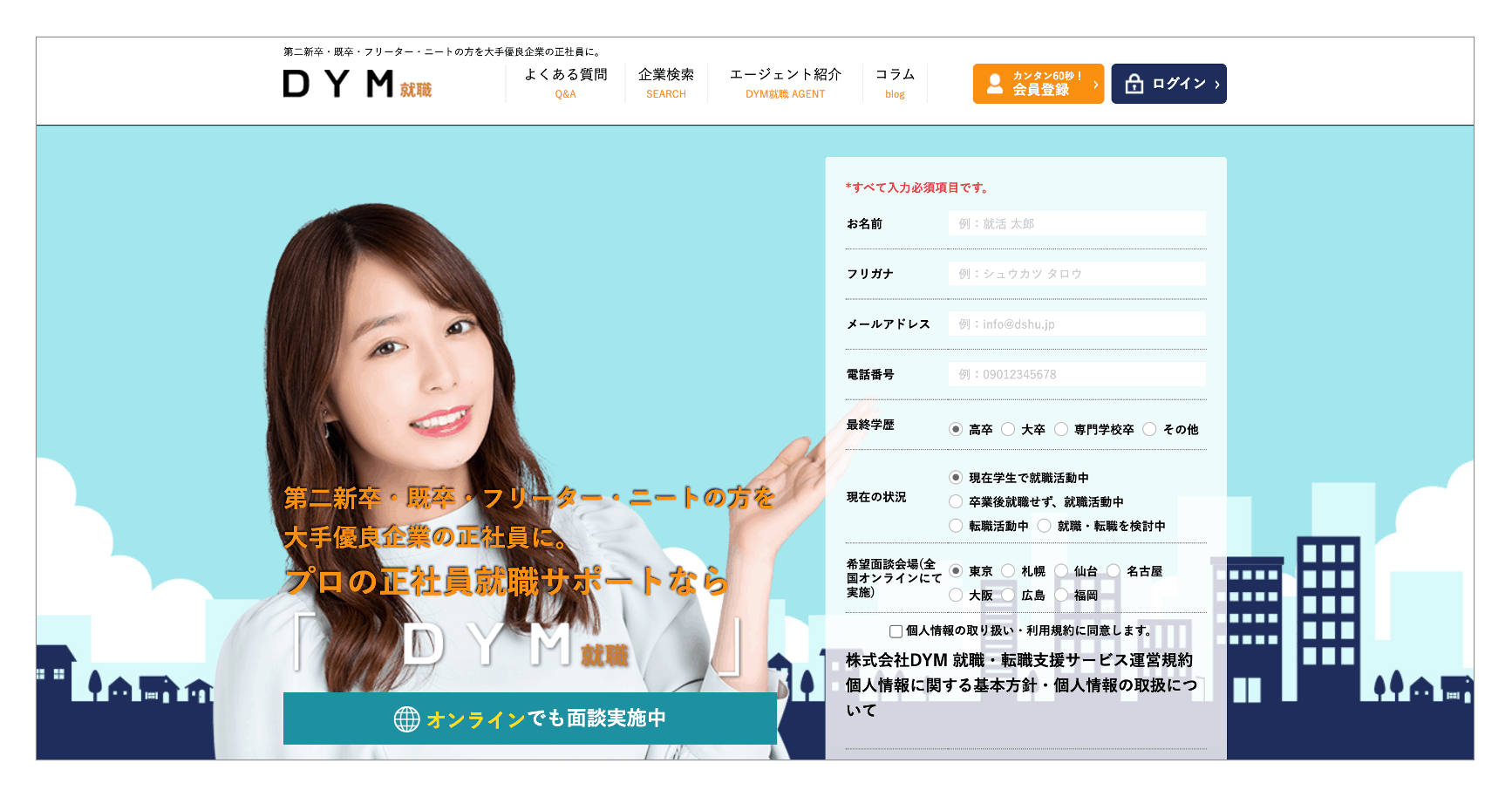Select 名古屋 venue radio button
Image resolution: width=1512 pixels, height=790 pixels.
[x=1114, y=570]
